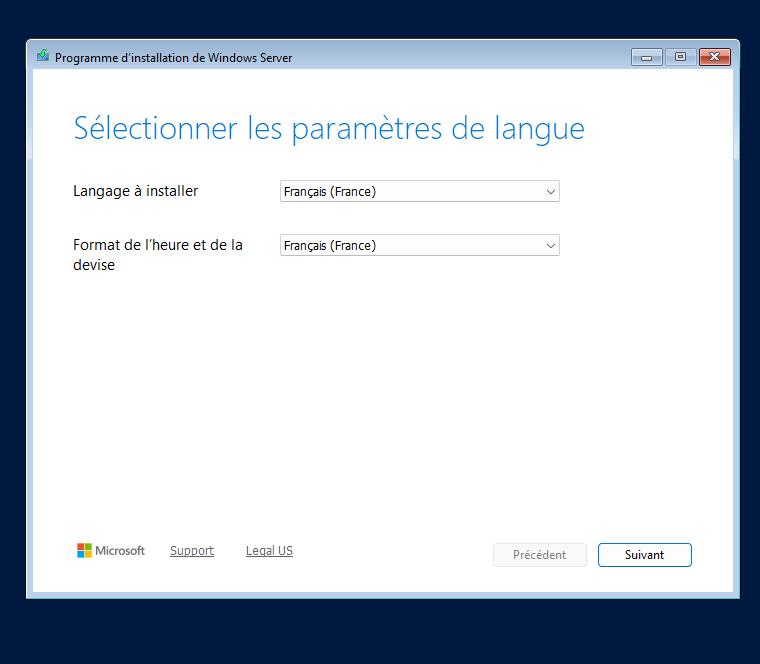Image resolution: width=760 pixels, height=664 pixels.
Task: Close the Windows Server setup window
Action: 714,57
